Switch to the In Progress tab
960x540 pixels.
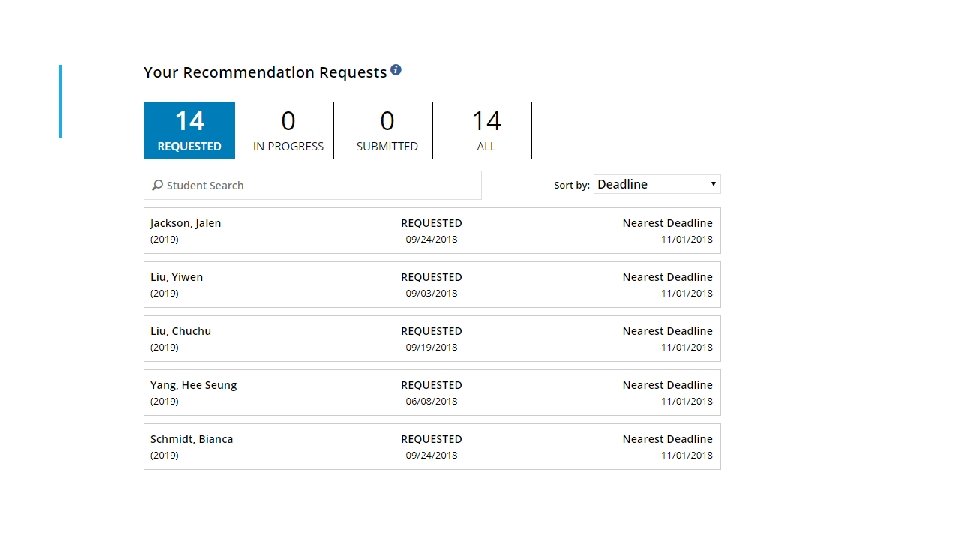tap(288, 130)
